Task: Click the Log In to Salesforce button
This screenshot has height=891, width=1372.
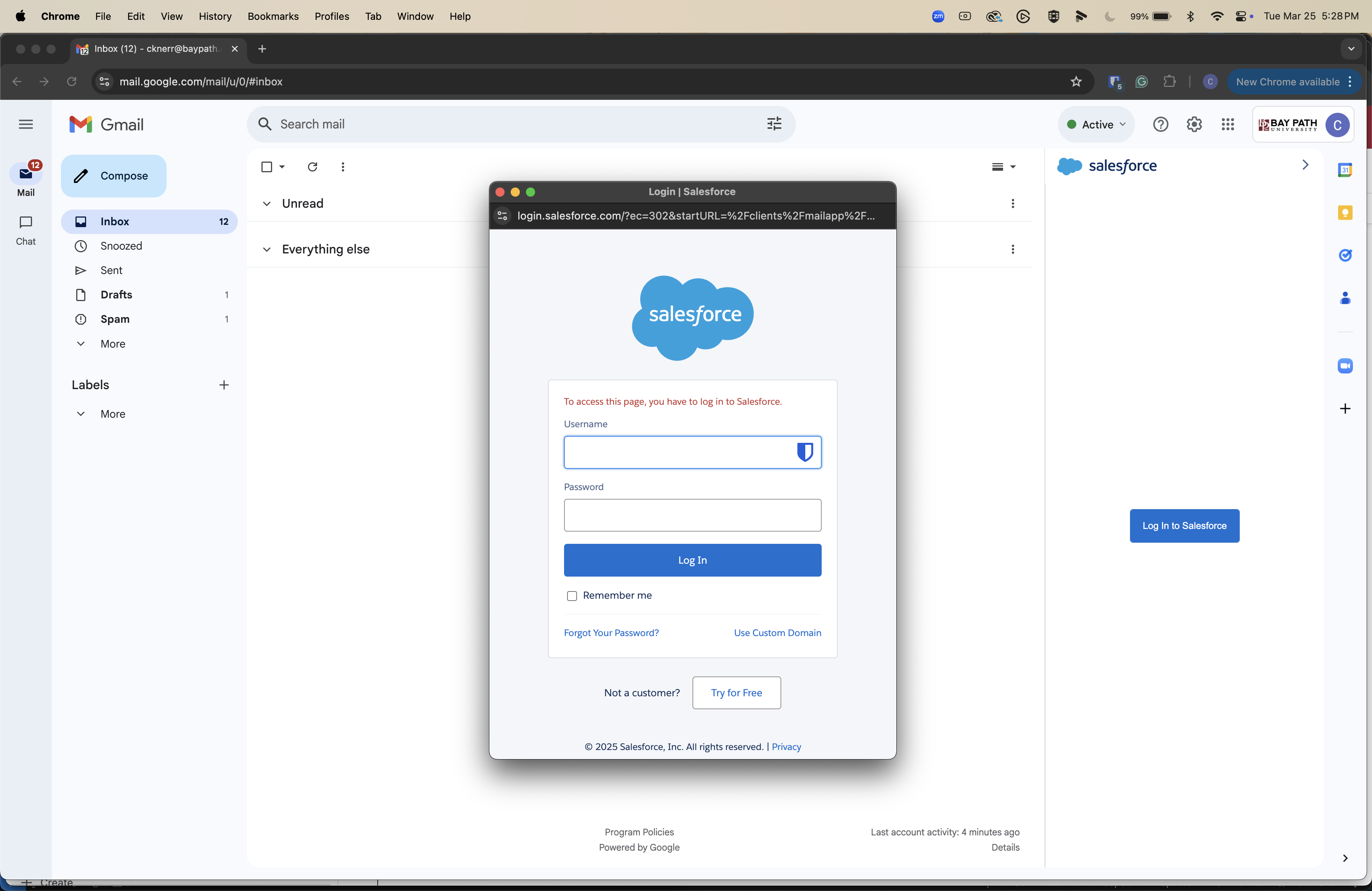Action: click(x=1184, y=526)
